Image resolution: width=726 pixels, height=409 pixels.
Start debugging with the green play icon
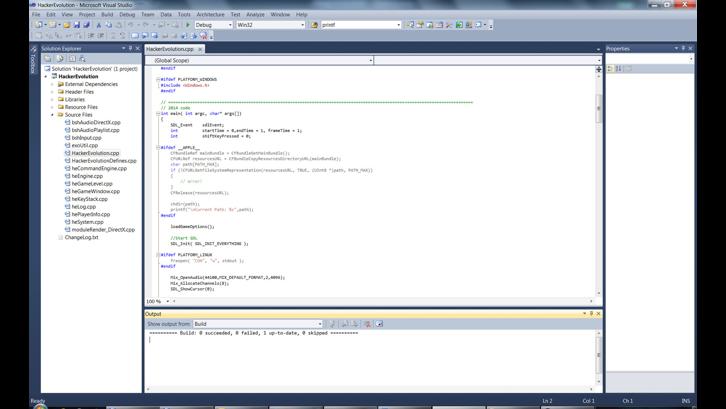188,25
